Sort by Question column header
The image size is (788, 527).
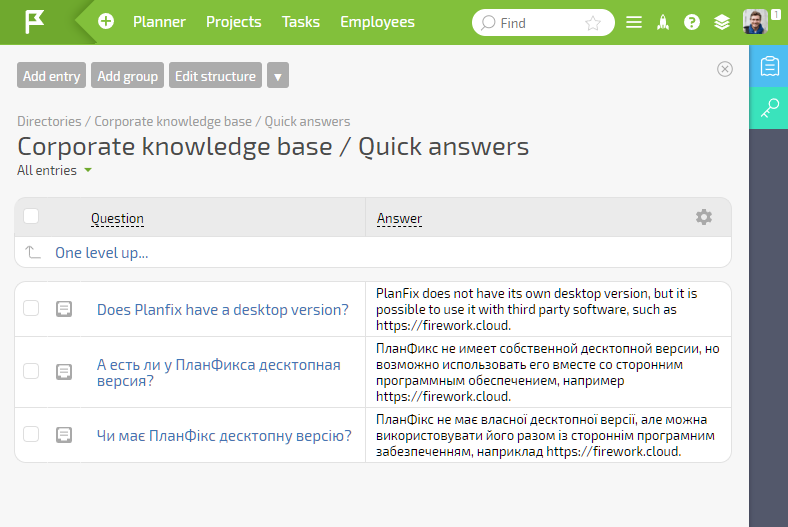tap(117, 219)
